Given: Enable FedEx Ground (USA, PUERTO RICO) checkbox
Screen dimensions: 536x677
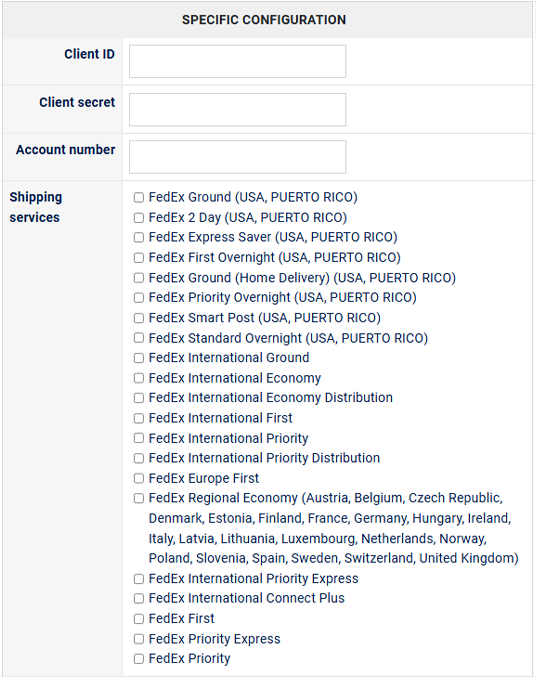Looking at the screenshot, I should click(x=139, y=198).
